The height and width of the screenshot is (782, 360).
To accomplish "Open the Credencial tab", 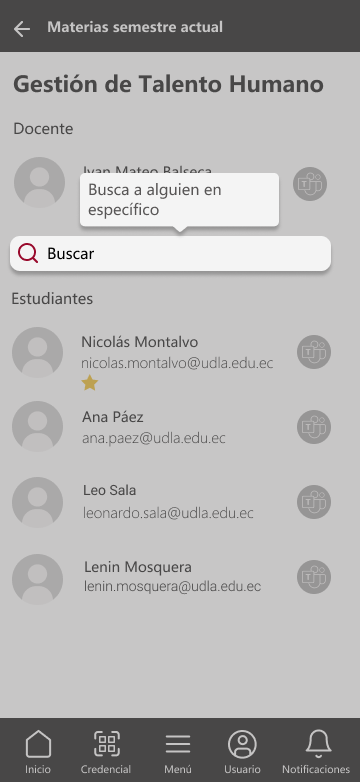I will [x=106, y=752].
